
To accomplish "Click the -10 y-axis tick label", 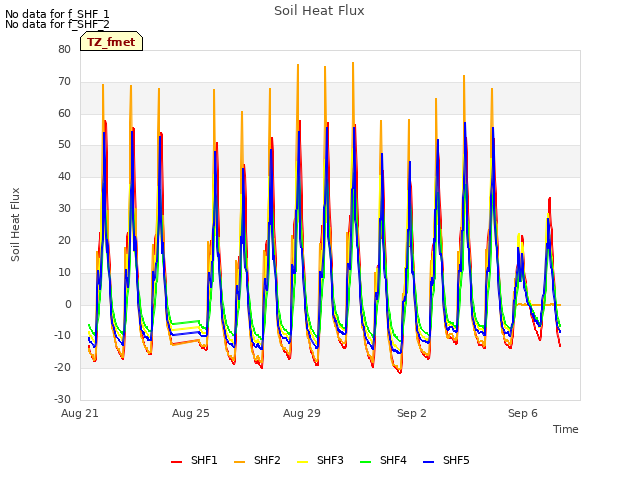I will (x=62, y=336).
